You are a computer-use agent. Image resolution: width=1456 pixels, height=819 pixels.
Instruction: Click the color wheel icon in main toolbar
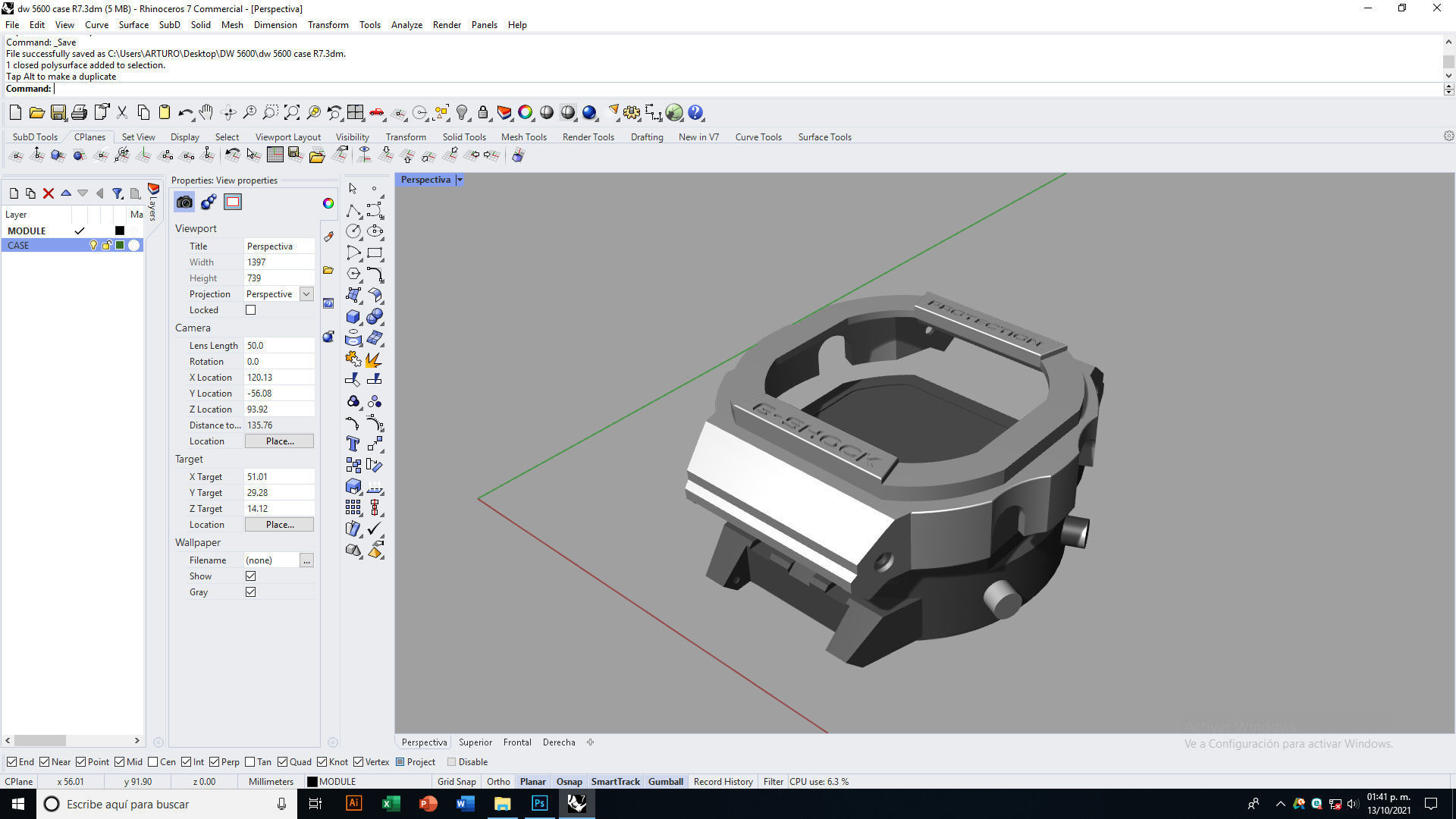pos(526,113)
